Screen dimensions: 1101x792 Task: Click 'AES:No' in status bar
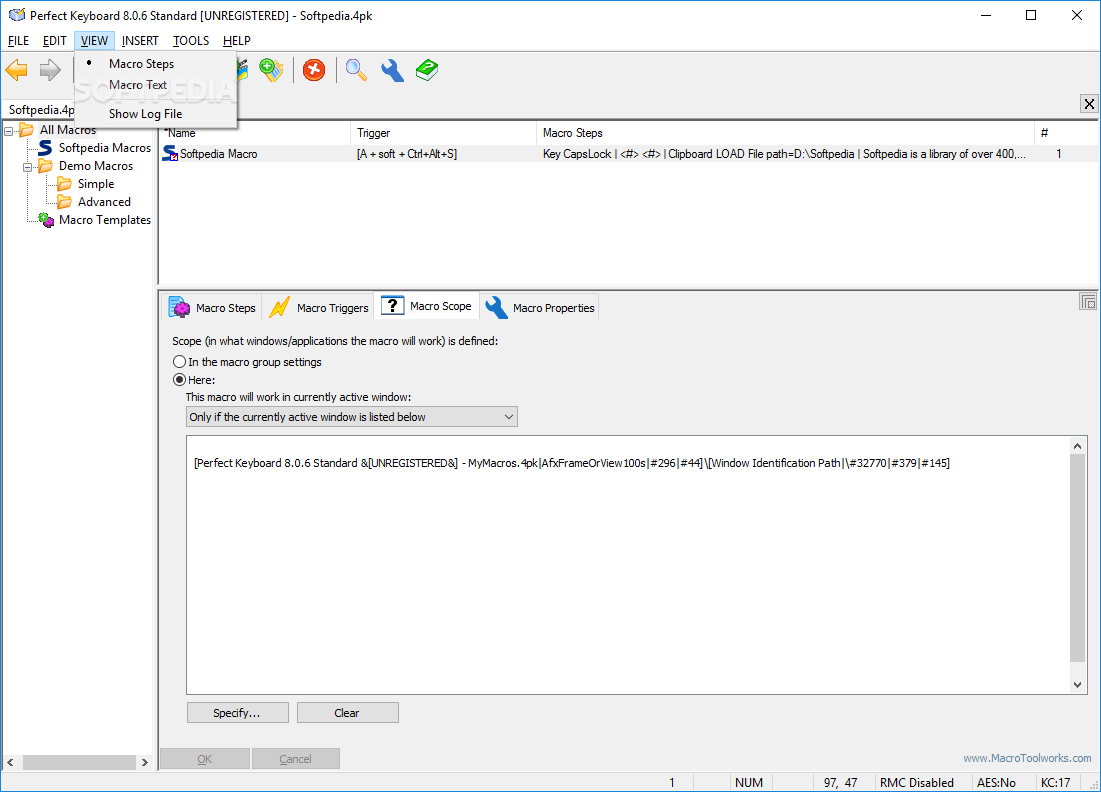(x=996, y=782)
